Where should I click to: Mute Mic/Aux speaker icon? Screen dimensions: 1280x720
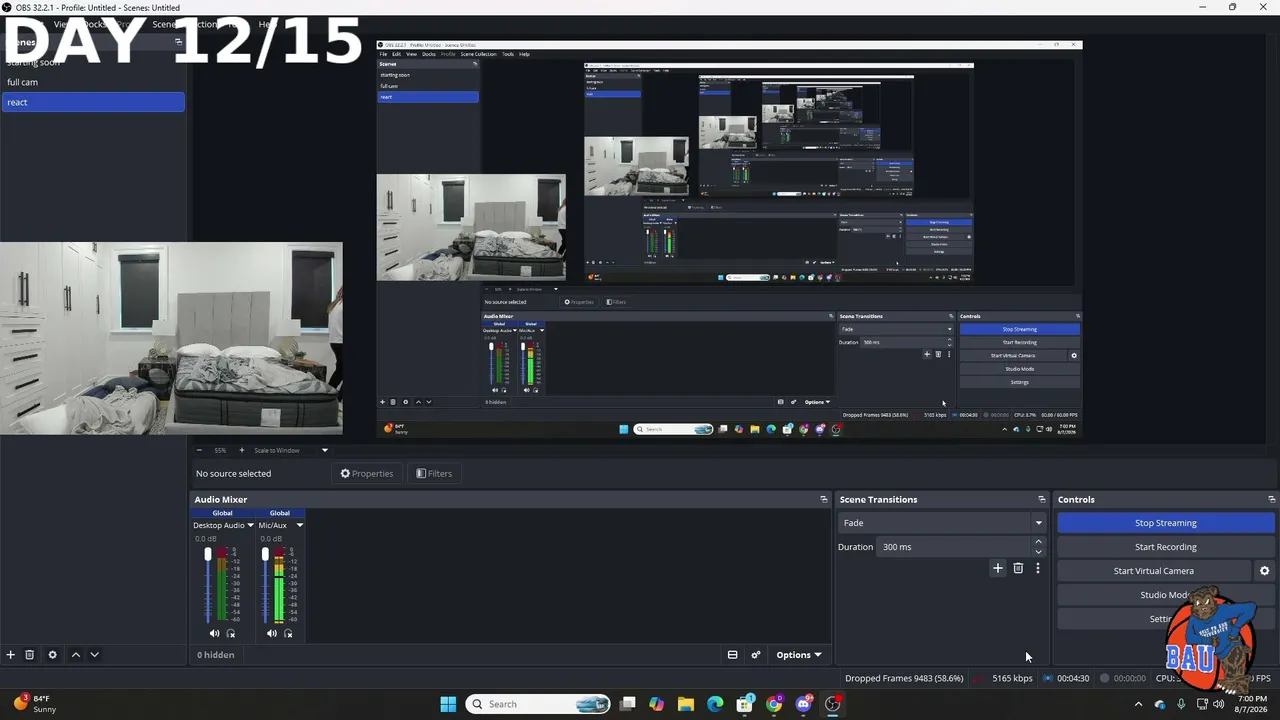pos(271,633)
